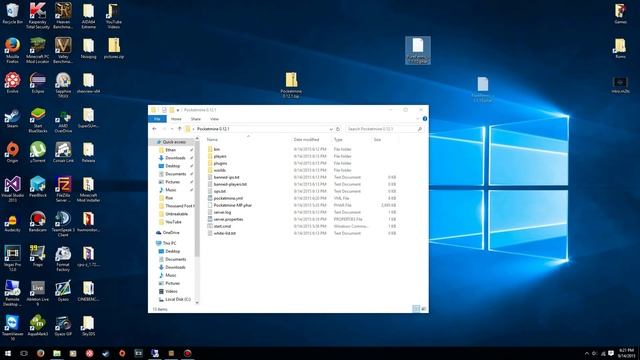Select the Valley Benchmark desktop shortcut
The image size is (640, 360).
pyautogui.click(x=63, y=50)
